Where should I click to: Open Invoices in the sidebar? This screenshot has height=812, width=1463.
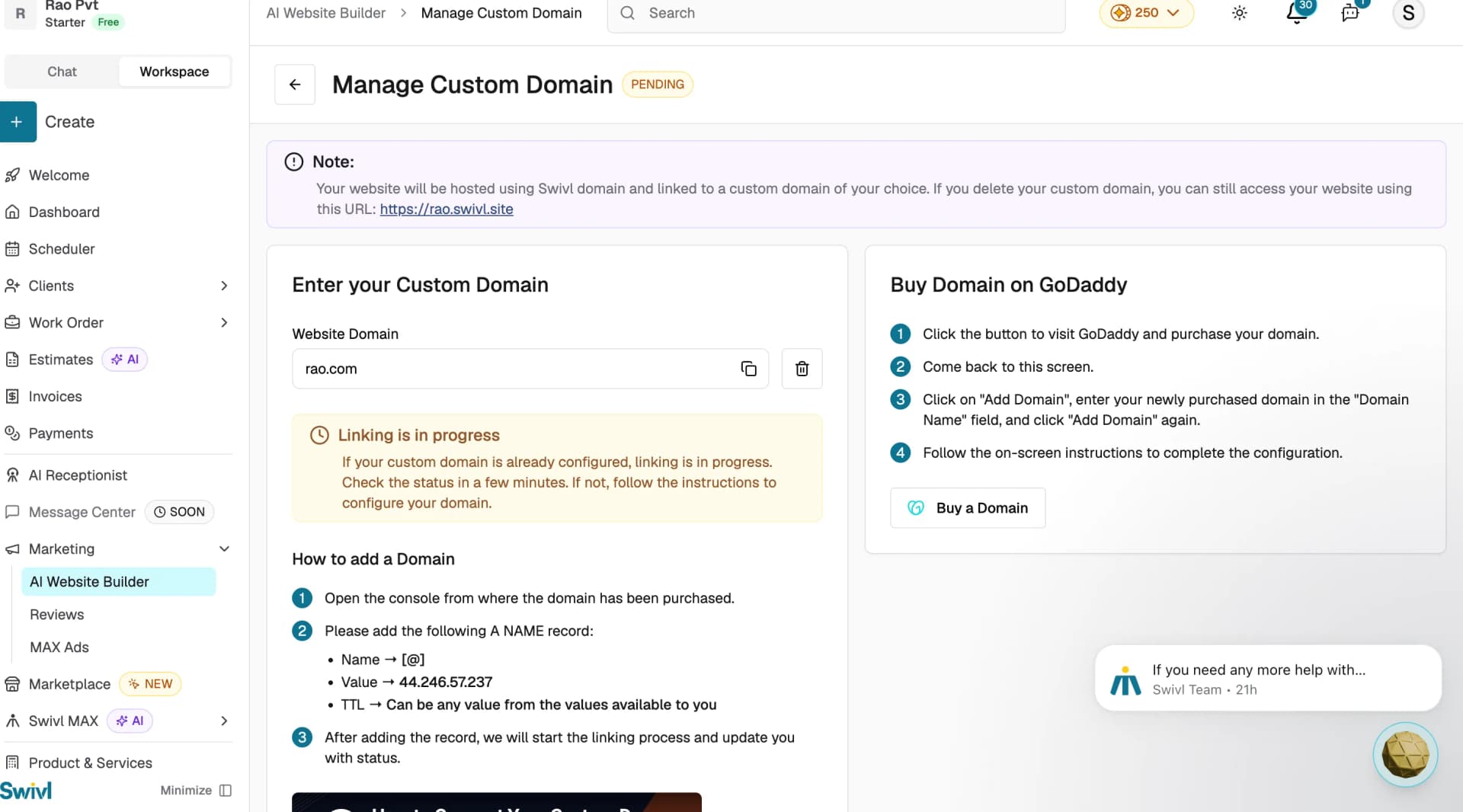(x=55, y=396)
